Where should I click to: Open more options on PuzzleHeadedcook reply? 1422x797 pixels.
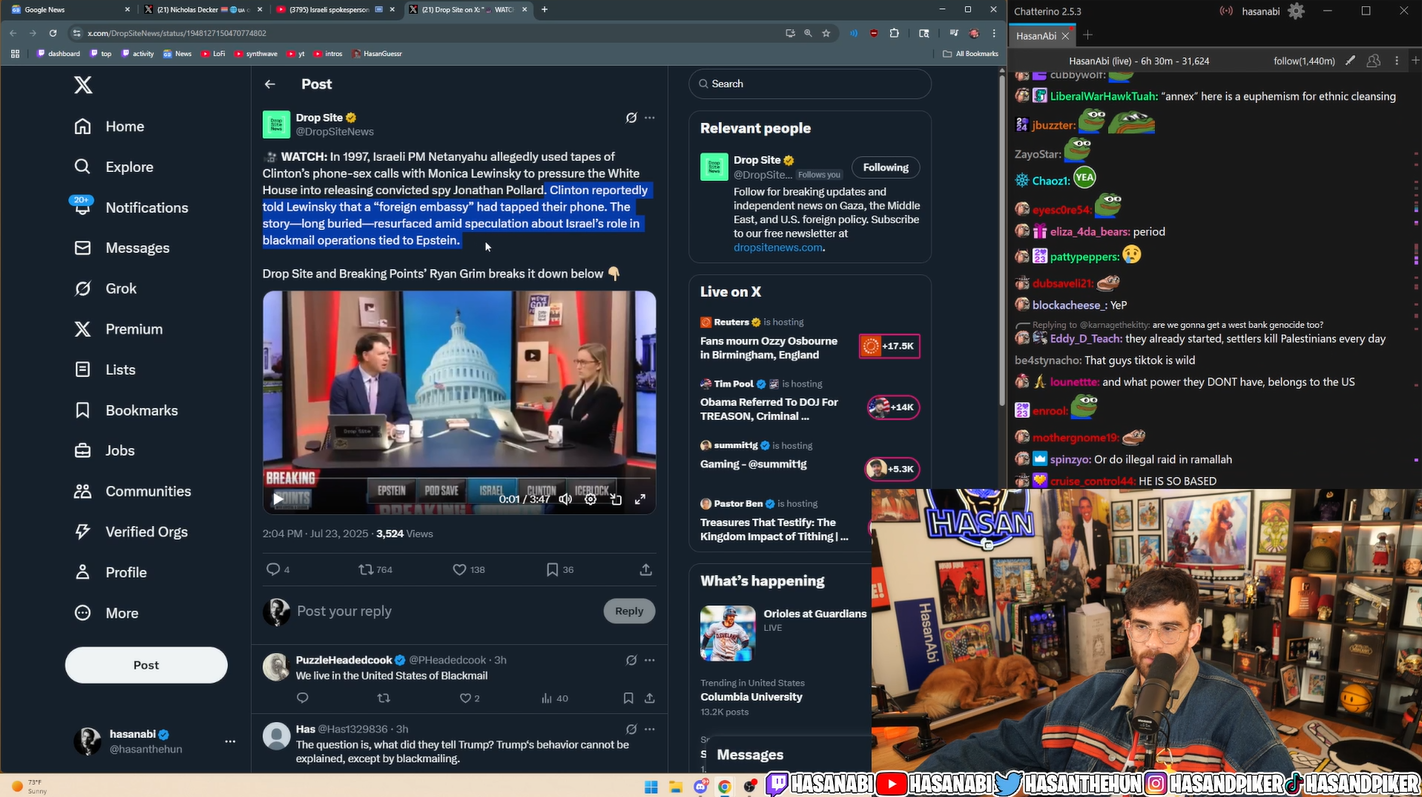pyautogui.click(x=650, y=660)
